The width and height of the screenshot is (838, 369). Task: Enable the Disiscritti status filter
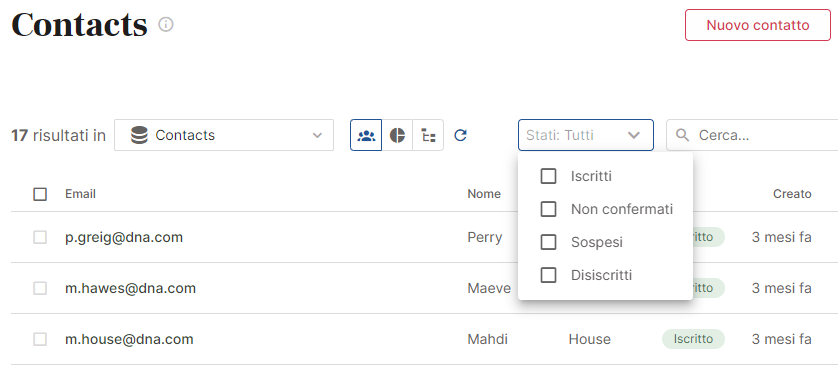coord(548,275)
